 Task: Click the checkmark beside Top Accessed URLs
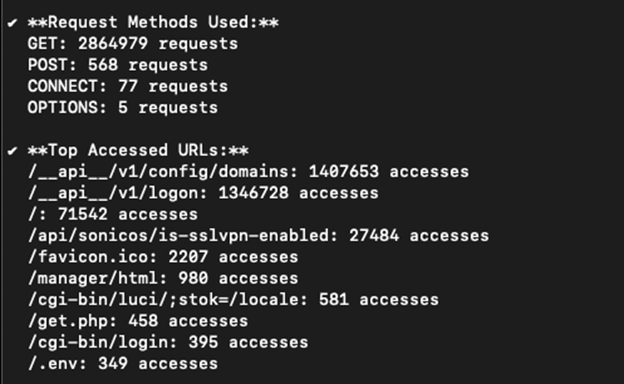pyautogui.click(x=12, y=151)
